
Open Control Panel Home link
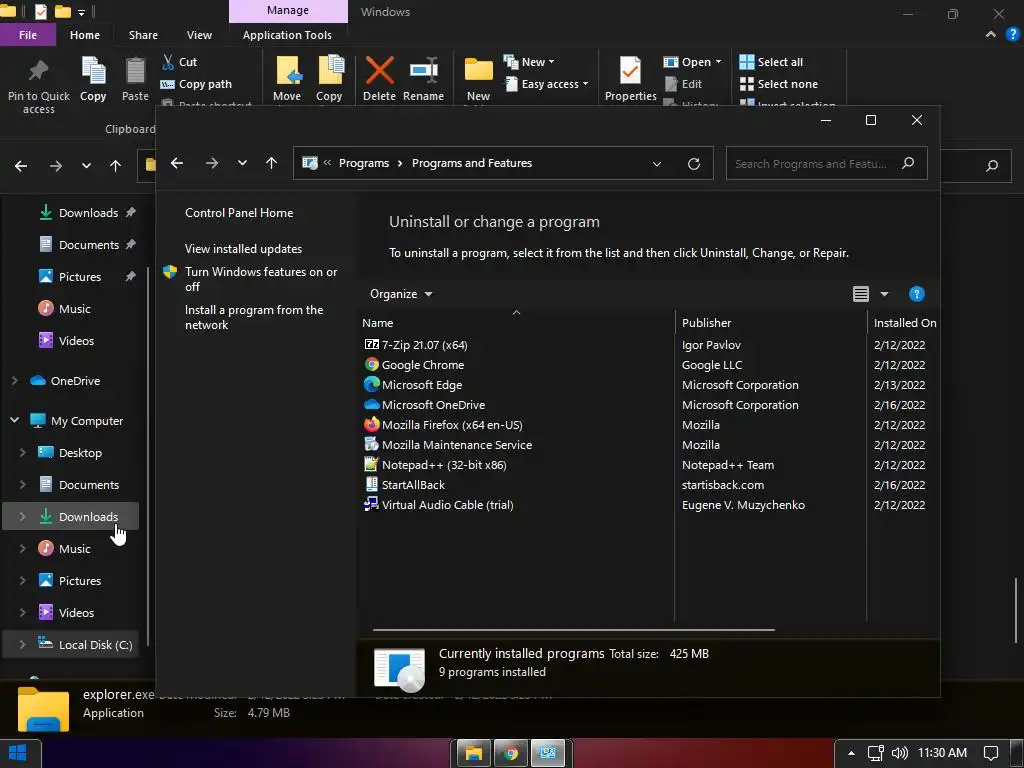pos(239,213)
